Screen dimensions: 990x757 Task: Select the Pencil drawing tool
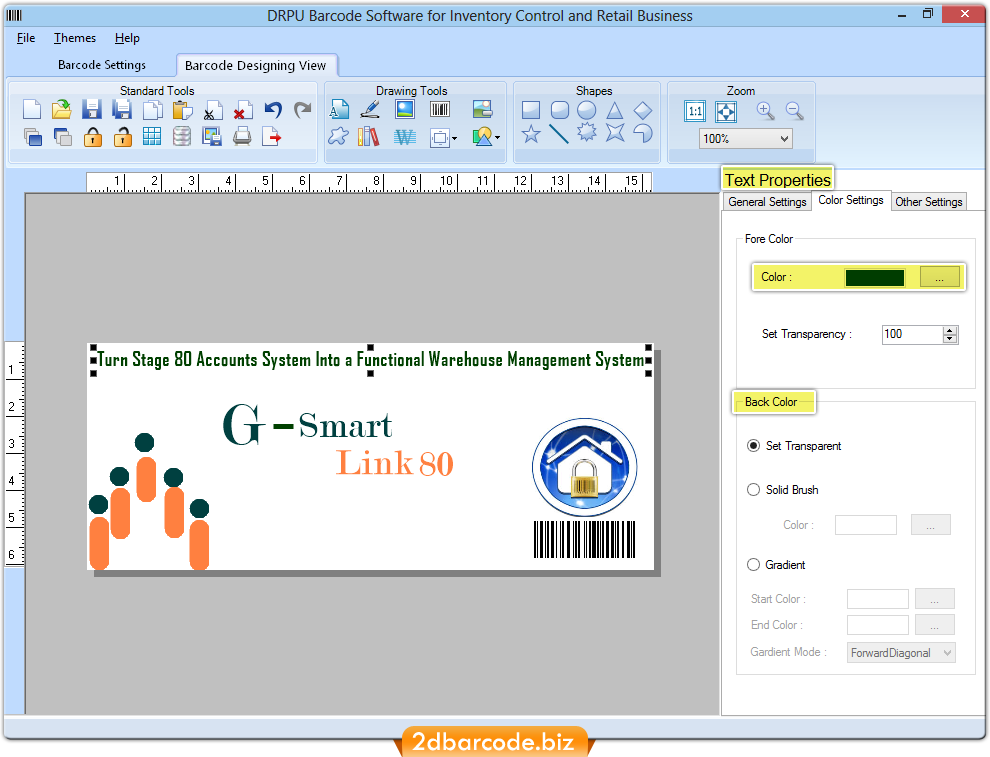[x=370, y=109]
